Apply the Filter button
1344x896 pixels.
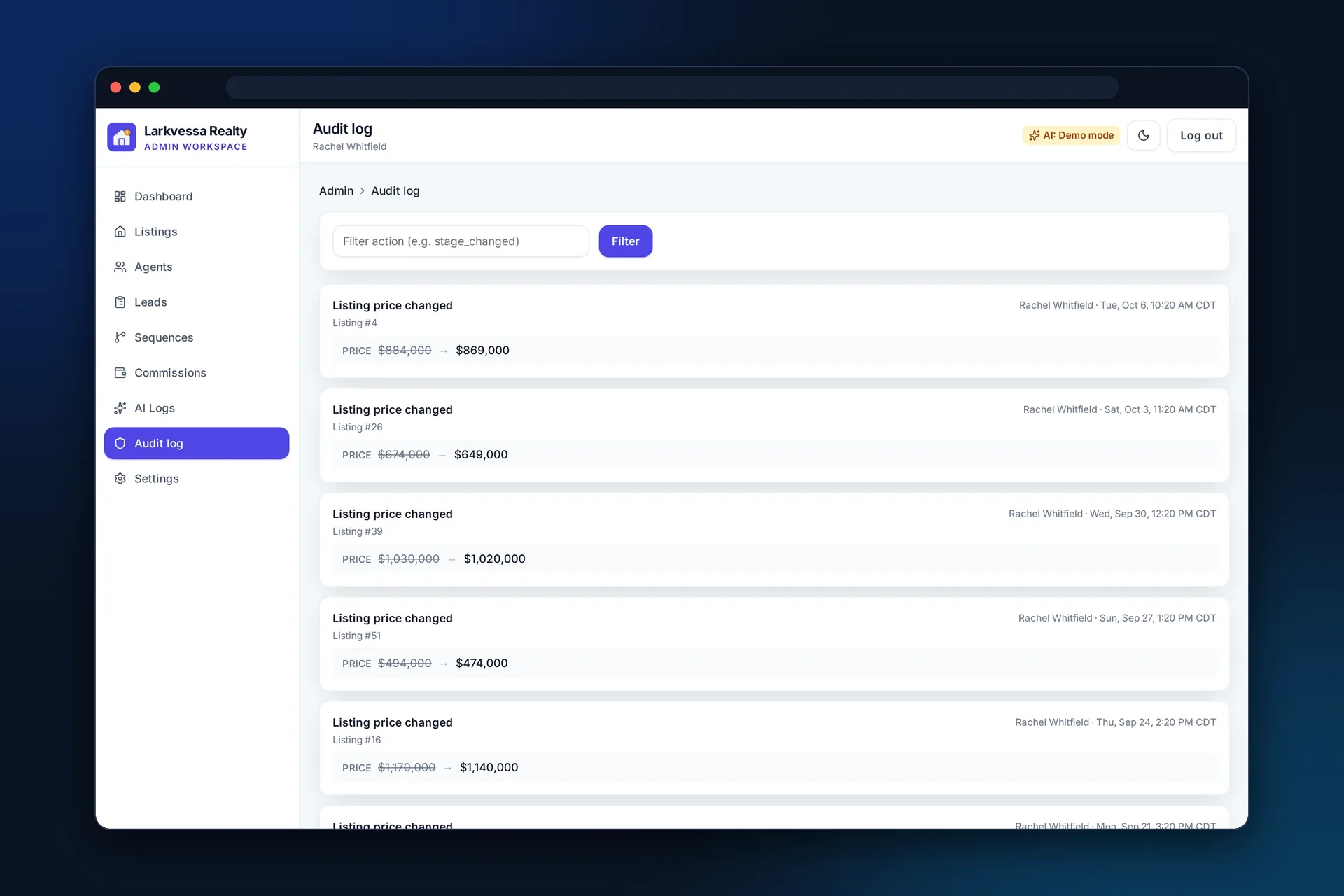click(626, 241)
